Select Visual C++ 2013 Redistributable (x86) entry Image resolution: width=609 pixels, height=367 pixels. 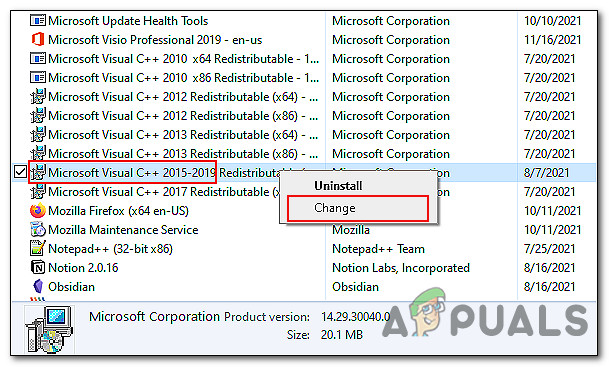coord(183,154)
